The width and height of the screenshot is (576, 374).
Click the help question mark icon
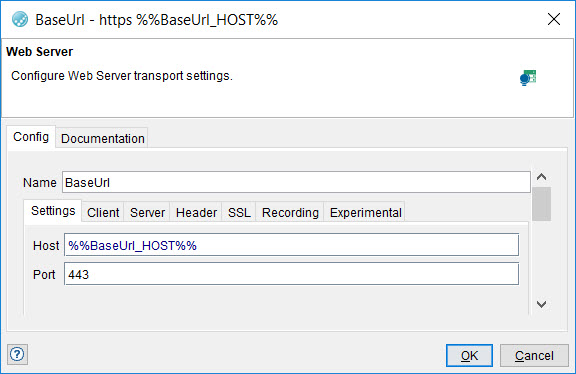(x=17, y=355)
